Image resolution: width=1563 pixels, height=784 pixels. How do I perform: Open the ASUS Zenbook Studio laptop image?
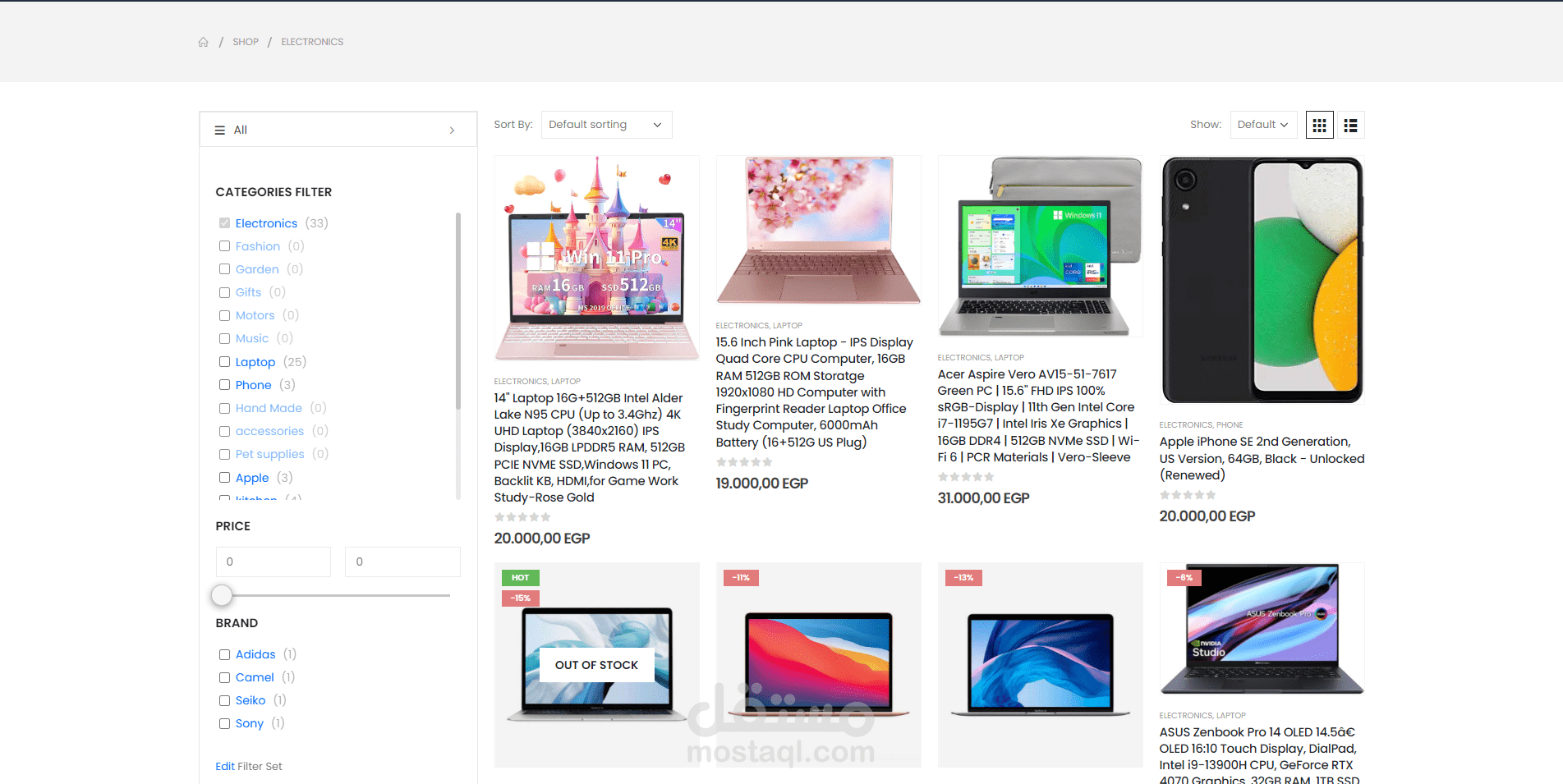pos(1262,629)
